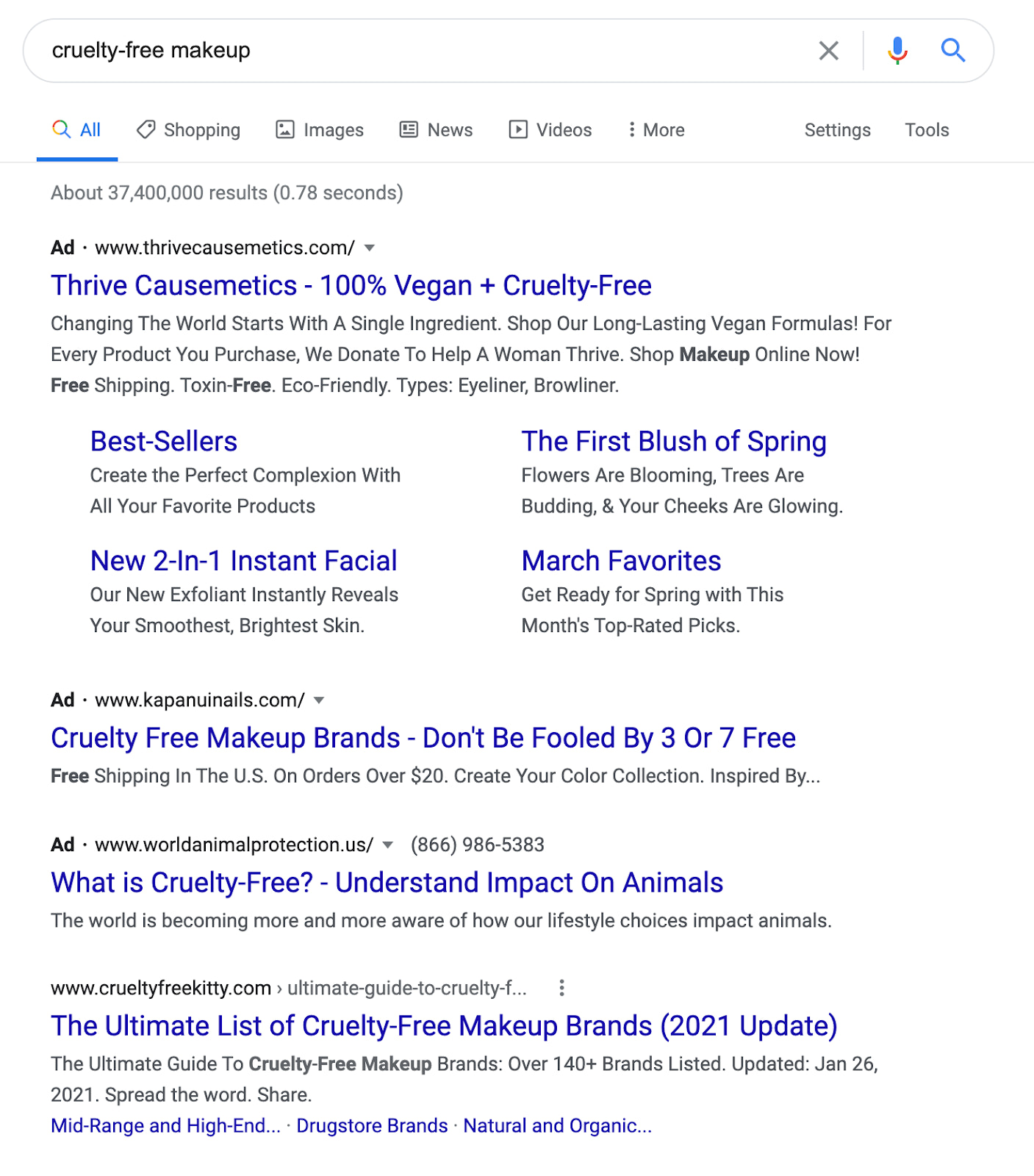The height and width of the screenshot is (1176, 1034).
Task: Open the More search categories menu
Action: [656, 130]
